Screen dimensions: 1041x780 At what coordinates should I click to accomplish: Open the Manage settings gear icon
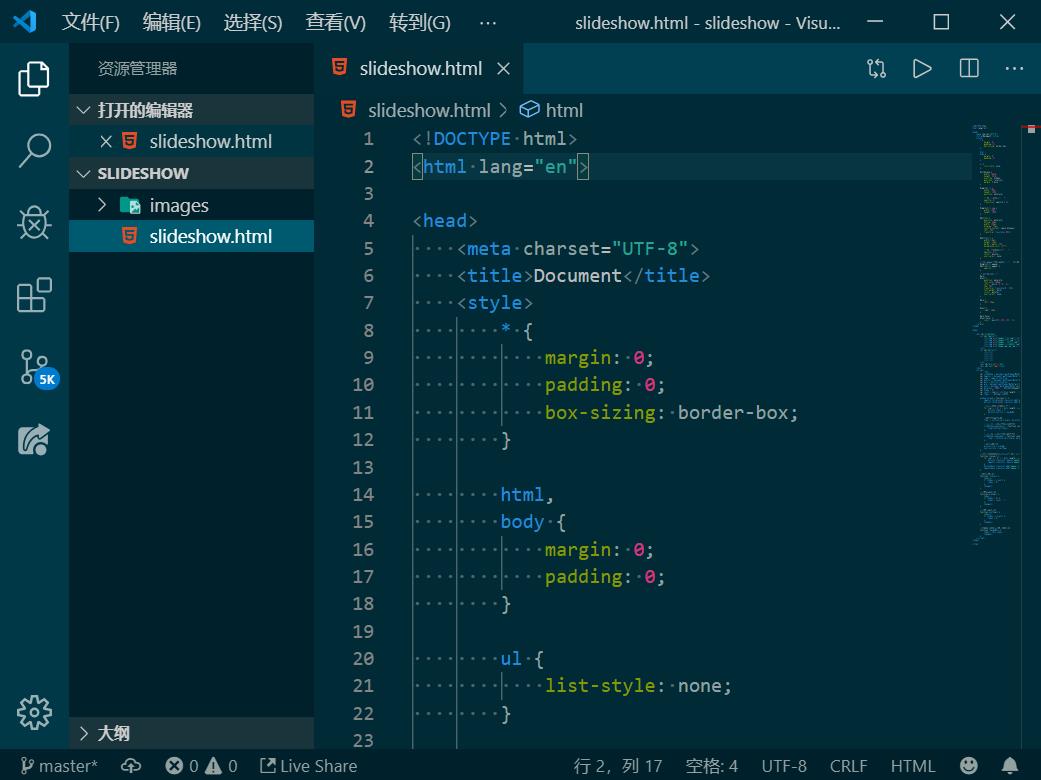coord(34,713)
